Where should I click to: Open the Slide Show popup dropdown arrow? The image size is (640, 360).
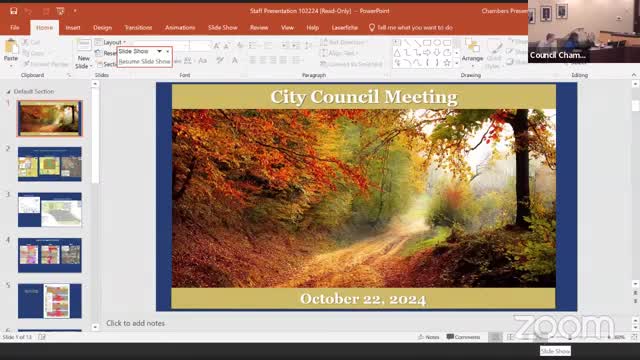(160, 51)
